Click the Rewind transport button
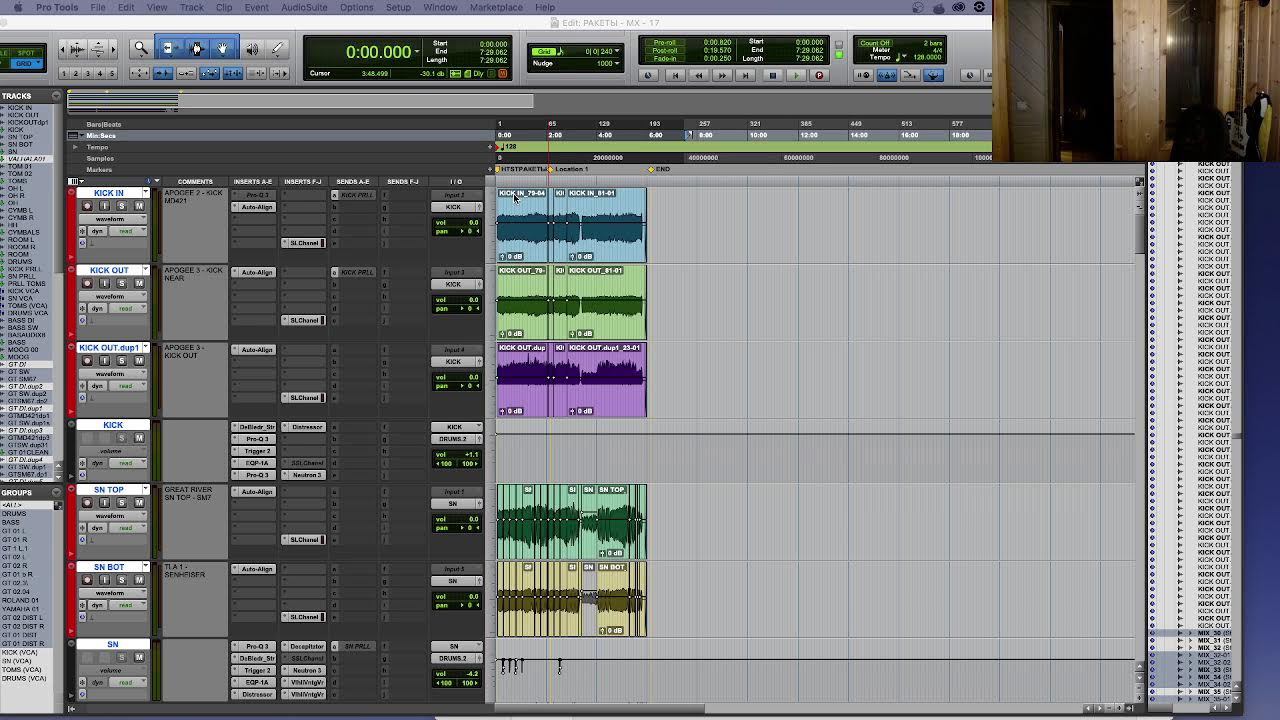Screen dimensions: 1280x720 tap(698, 75)
